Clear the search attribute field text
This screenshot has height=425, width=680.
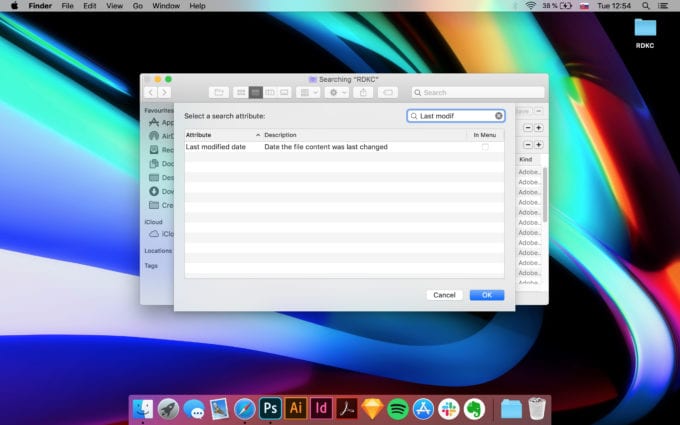pyautogui.click(x=499, y=116)
